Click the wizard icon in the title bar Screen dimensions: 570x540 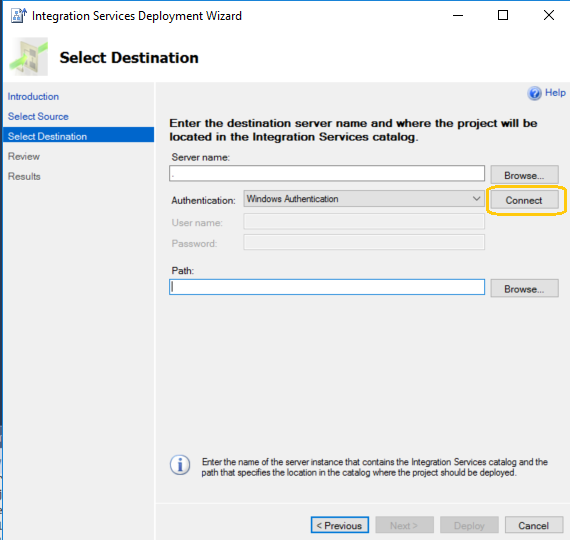pos(19,16)
